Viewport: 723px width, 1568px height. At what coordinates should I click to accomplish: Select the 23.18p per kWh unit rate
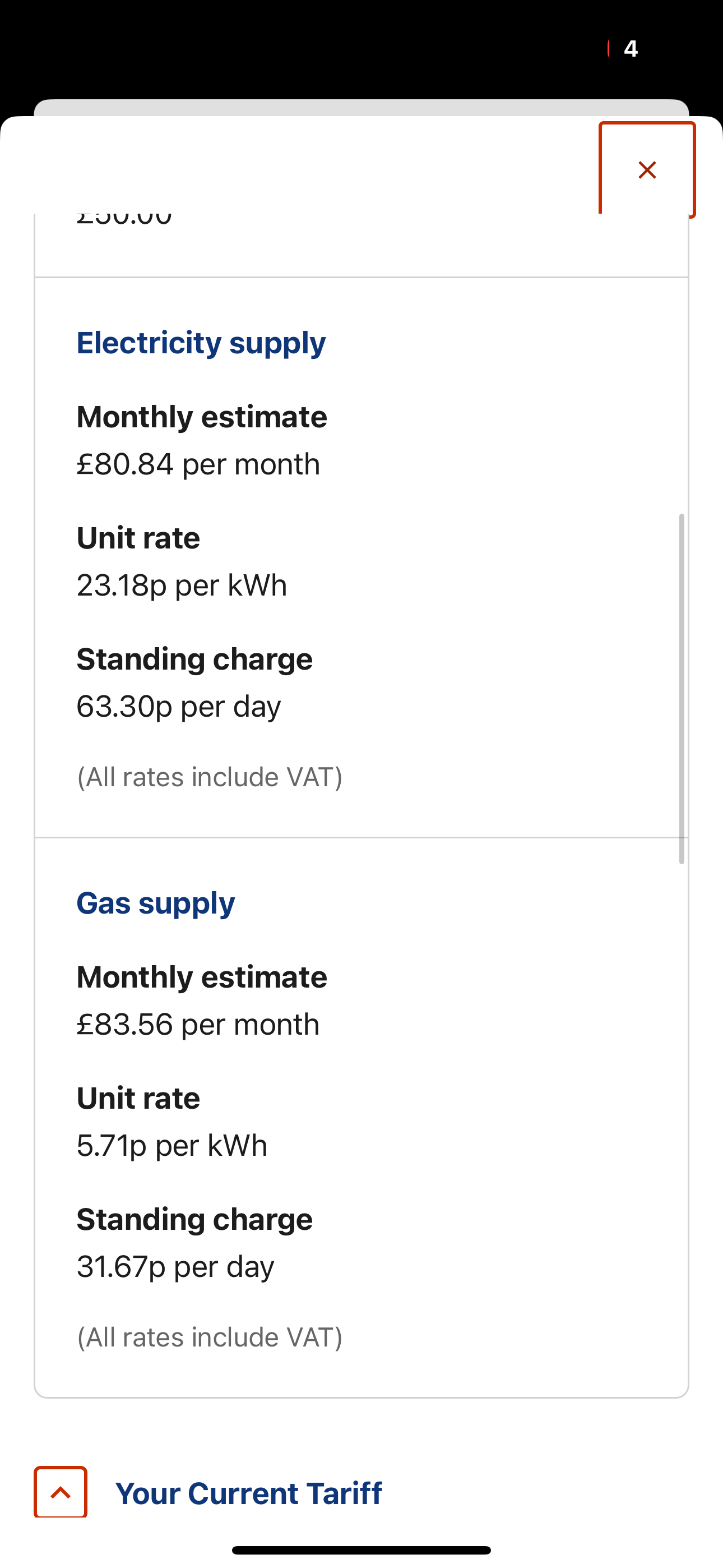click(x=182, y=585)
